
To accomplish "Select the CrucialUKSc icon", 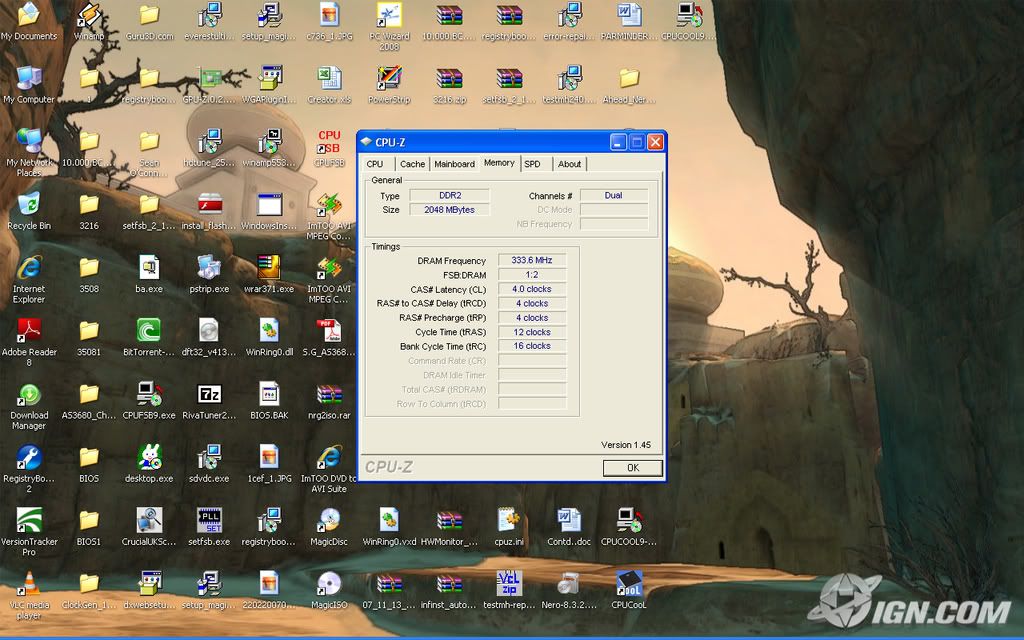I will pyautogui.click(x=150, y=521).
